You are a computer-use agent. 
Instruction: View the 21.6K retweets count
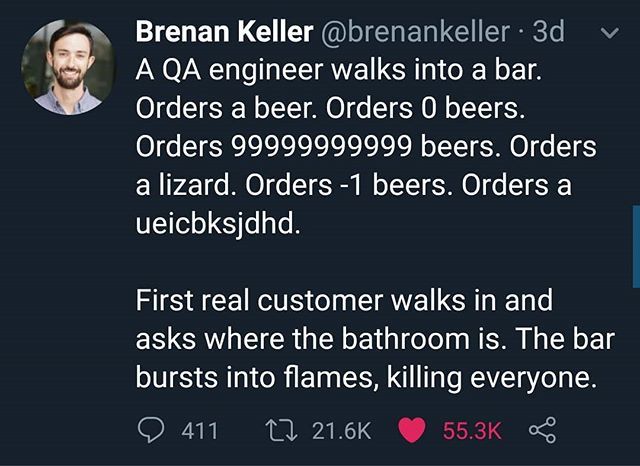tap(342, 431)
